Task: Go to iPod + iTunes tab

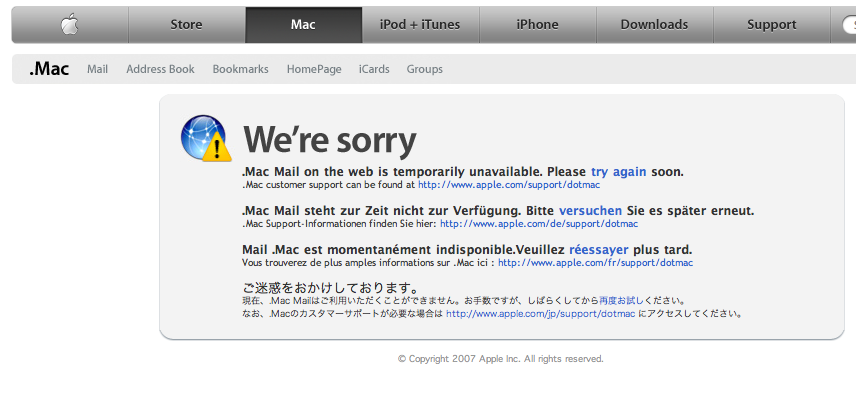Action: pos(420,25)
